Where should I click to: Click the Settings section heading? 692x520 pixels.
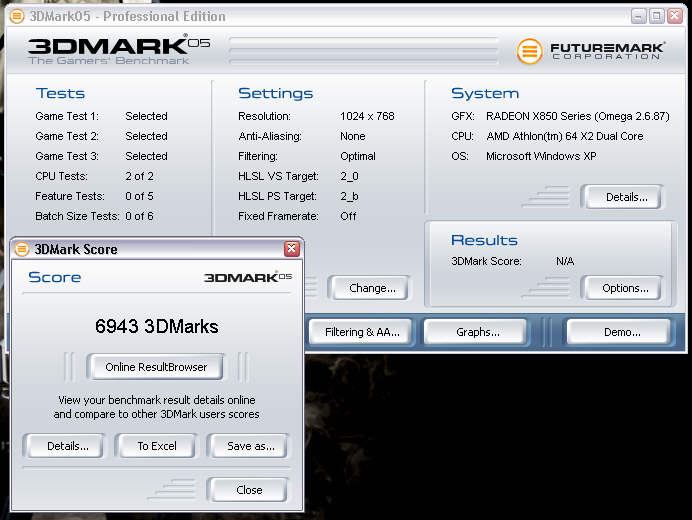275,93
